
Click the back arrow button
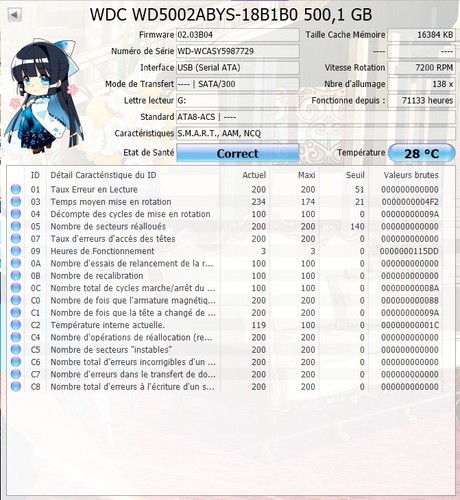tap(14, 15)
